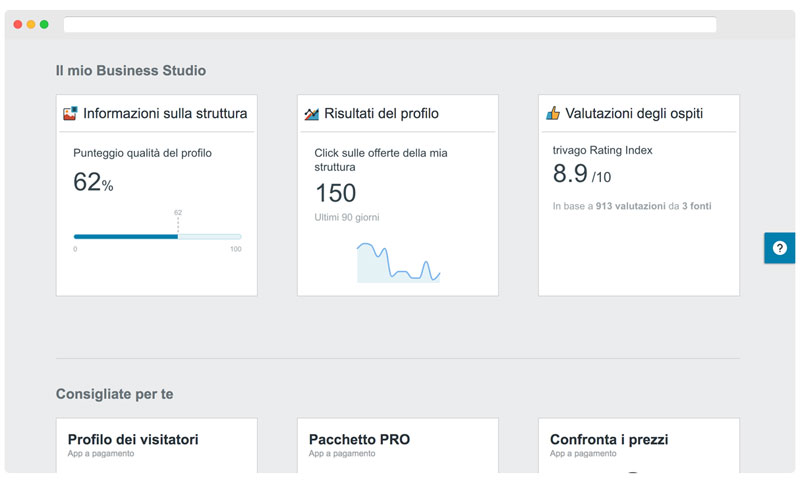Open the Confronta i prezzi app card
Screen dimensions: 800x483
point(638,445)
